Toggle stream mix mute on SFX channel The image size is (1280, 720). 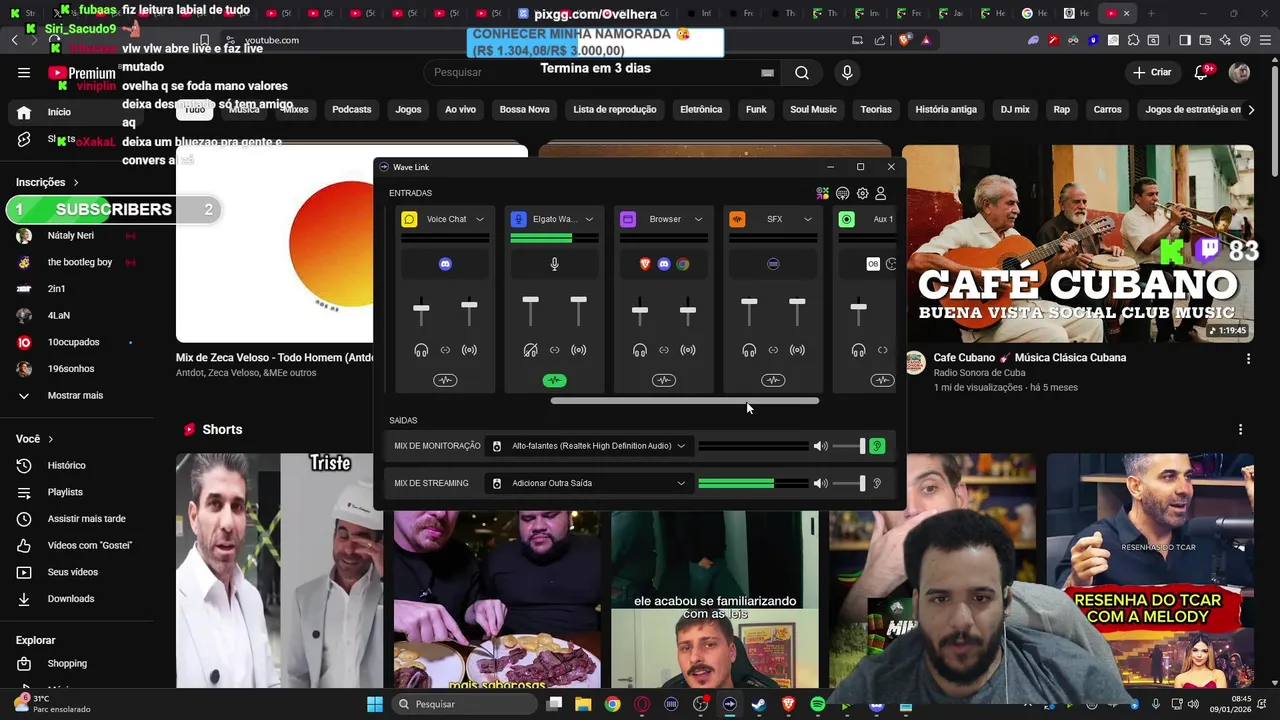797,350
